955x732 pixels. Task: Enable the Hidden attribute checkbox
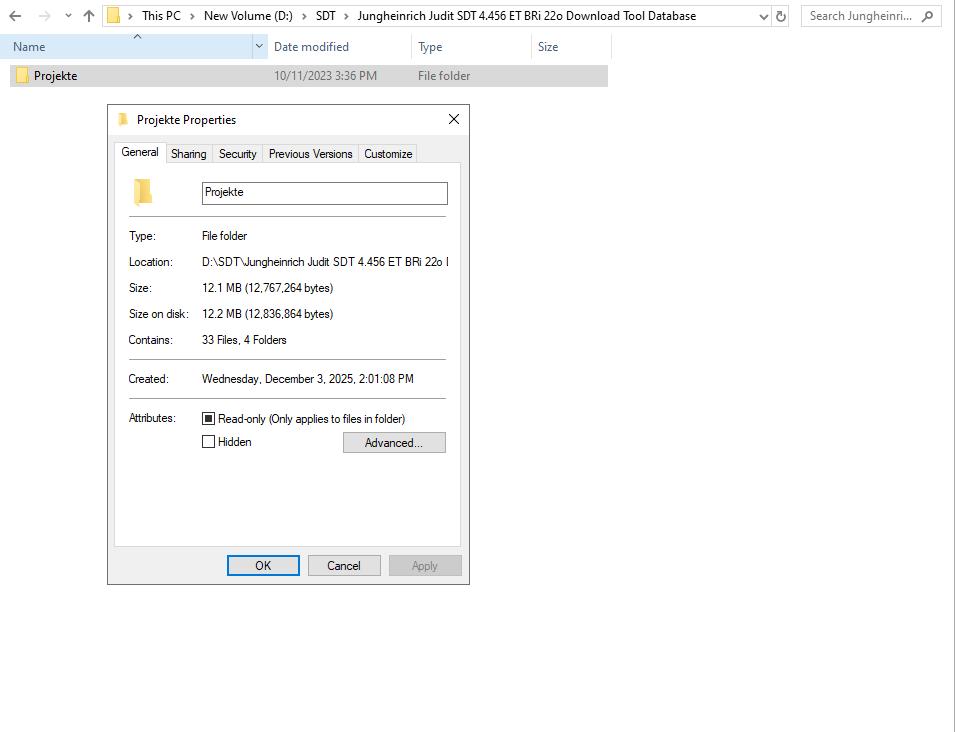click(x=208, y=442)
